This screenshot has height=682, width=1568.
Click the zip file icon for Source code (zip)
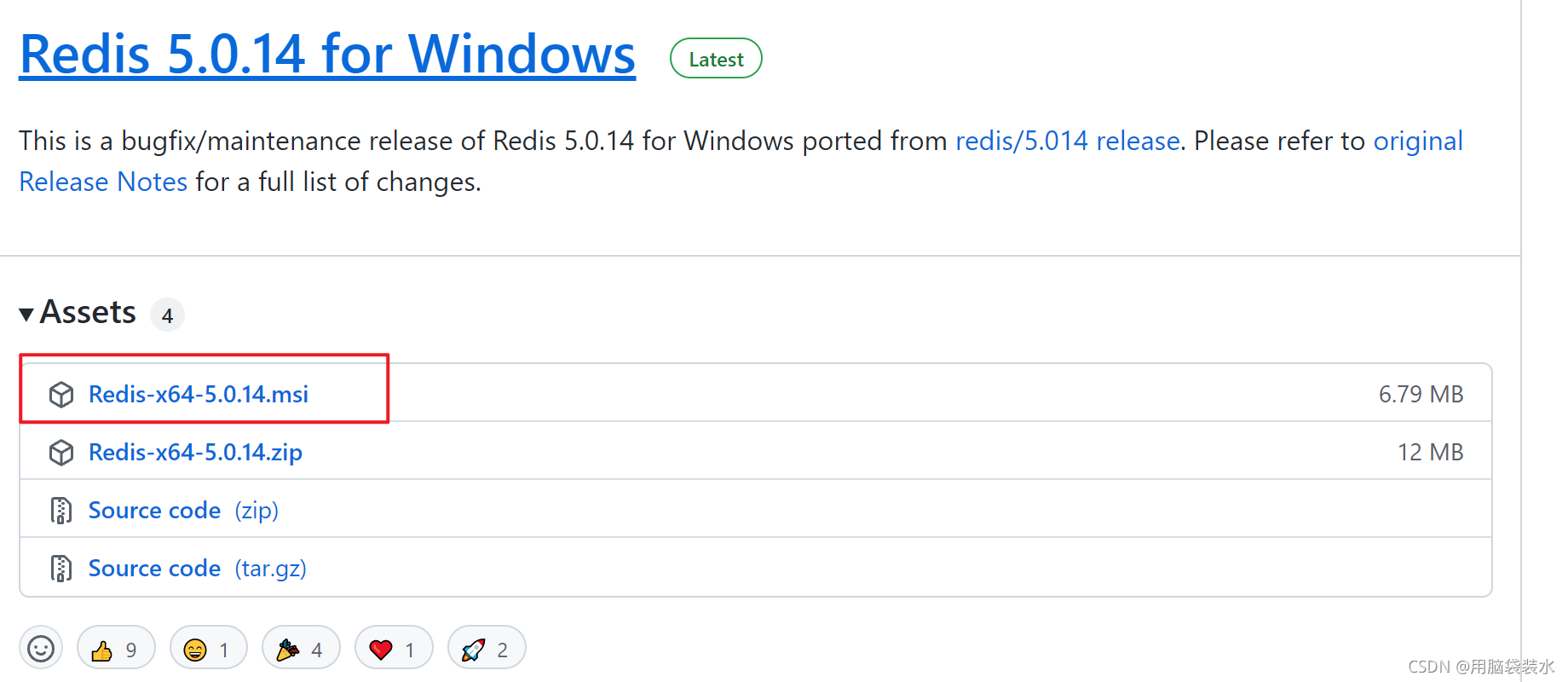[x=61, y=511]
